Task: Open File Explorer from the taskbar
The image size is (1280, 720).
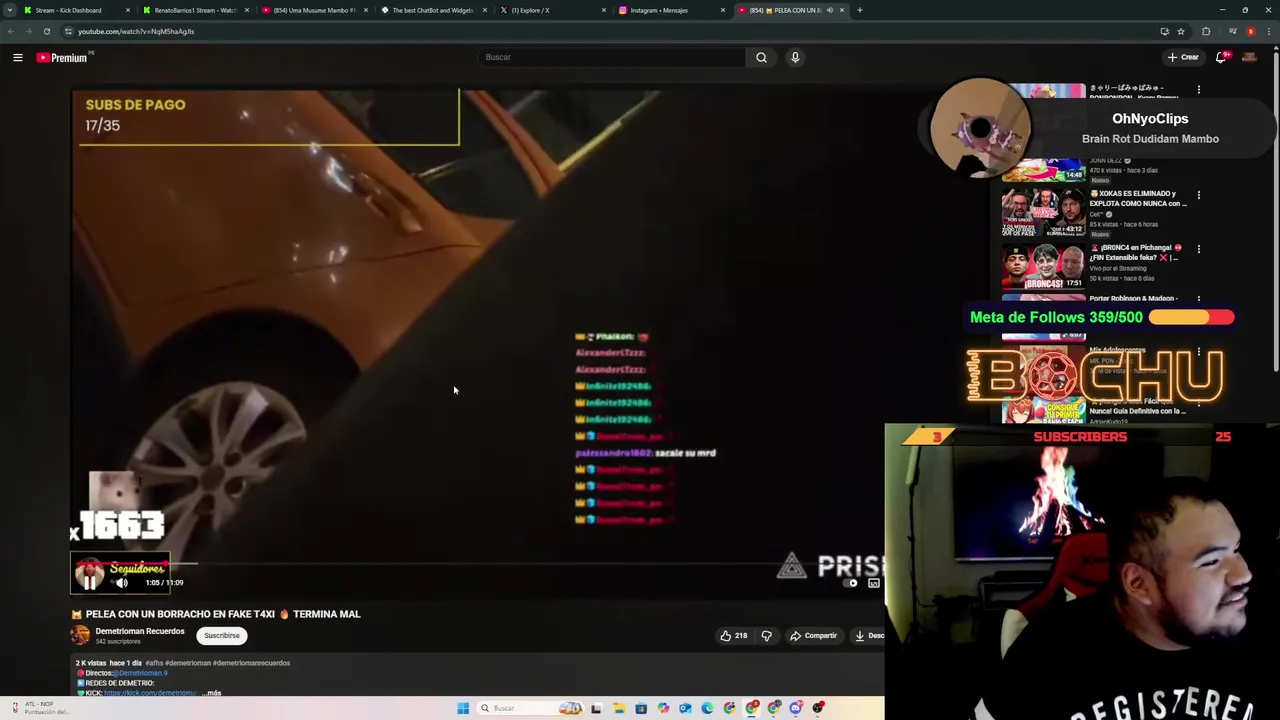Action: tap(619, 708)
